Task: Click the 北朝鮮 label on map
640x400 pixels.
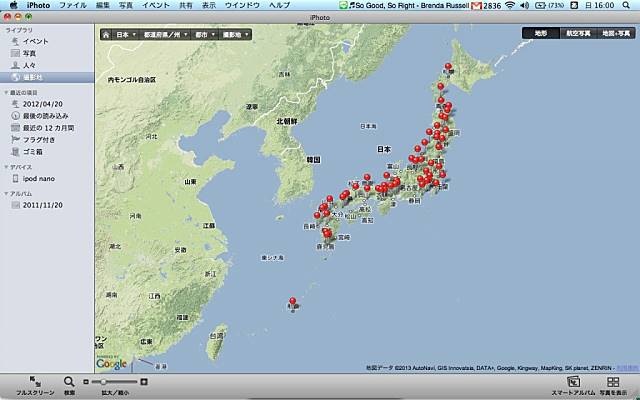Action: 287,121
